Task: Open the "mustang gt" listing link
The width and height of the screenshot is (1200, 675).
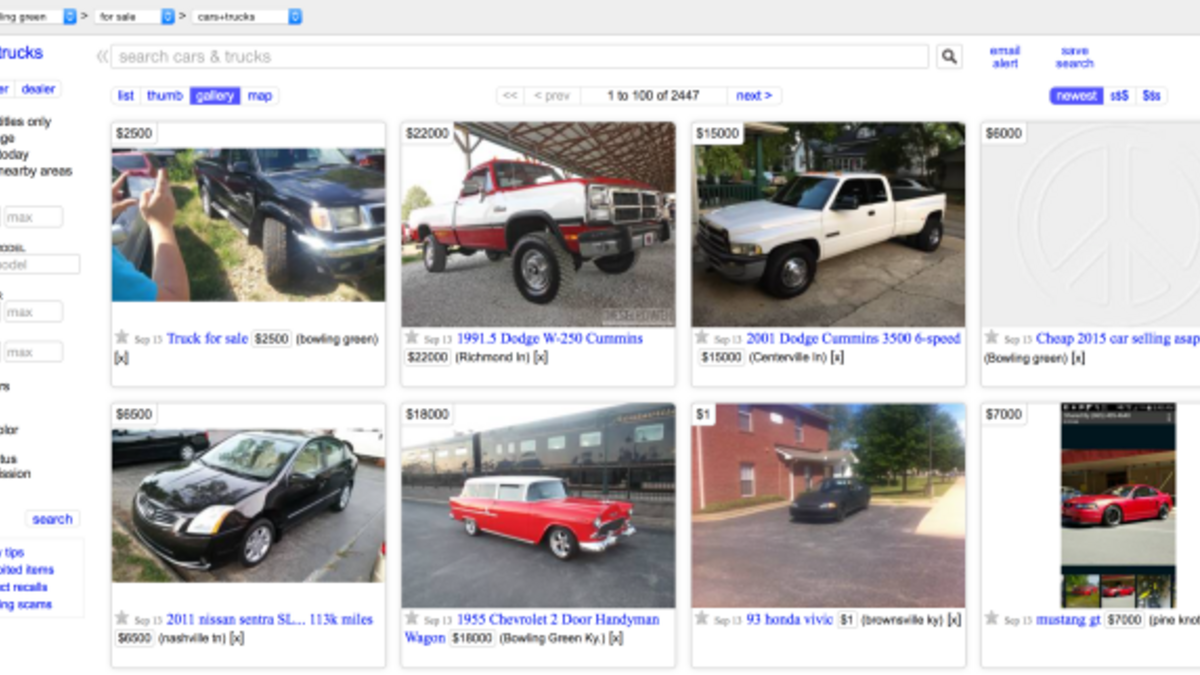Action: (1067, 620)
